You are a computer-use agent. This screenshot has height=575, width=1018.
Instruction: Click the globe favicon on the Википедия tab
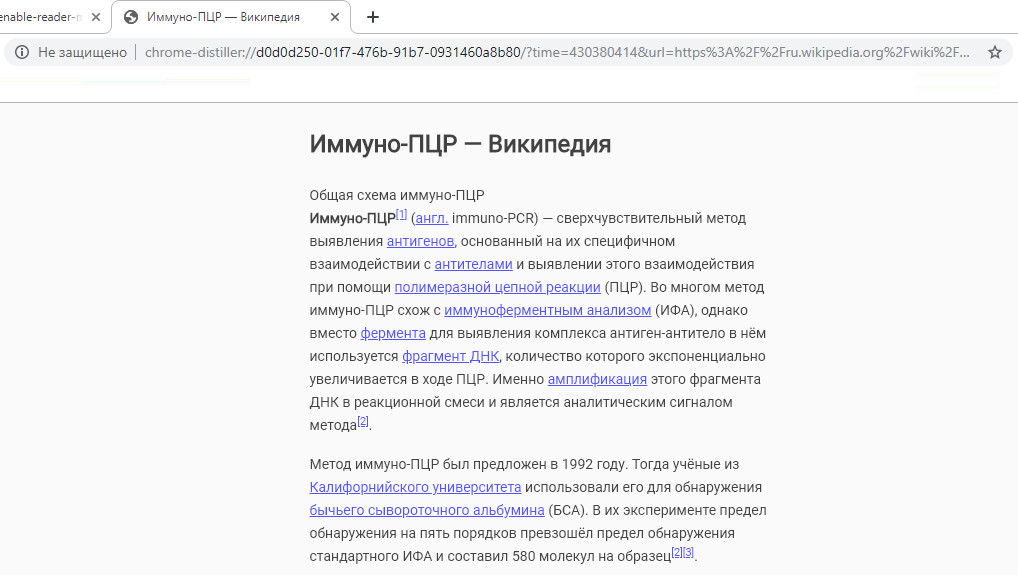click(131, 18)
